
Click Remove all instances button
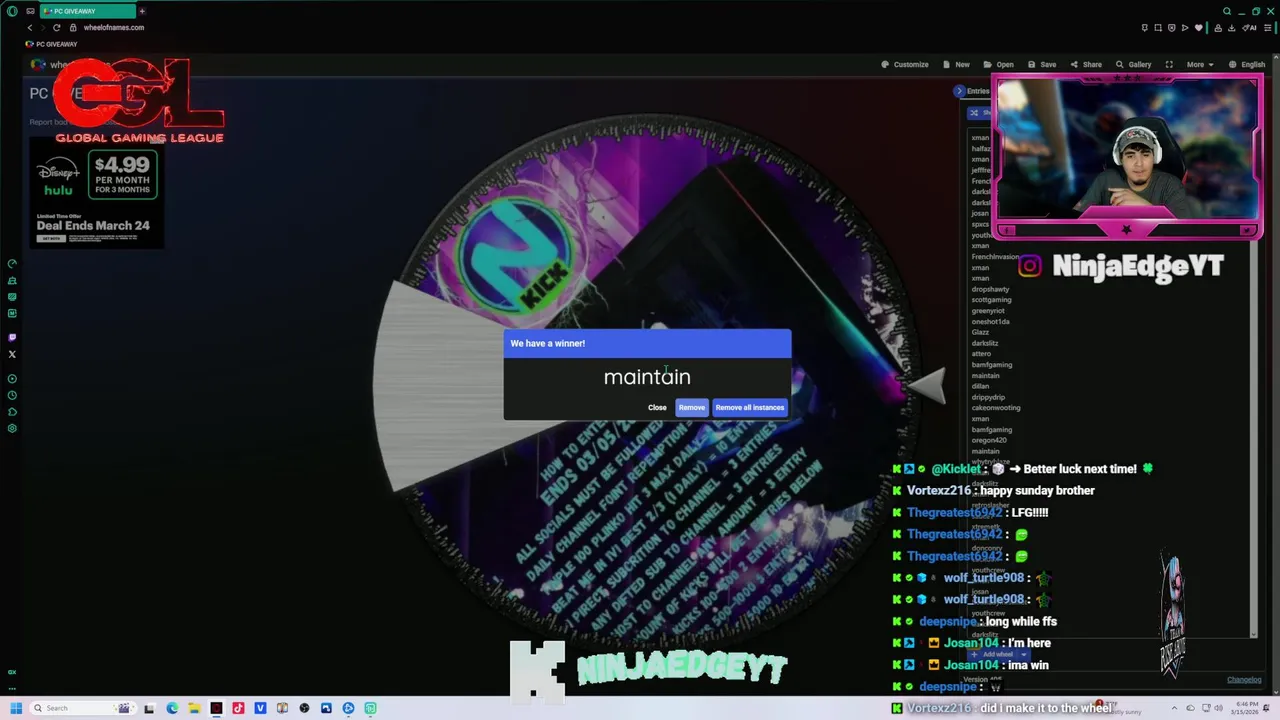tap(750, 407)
